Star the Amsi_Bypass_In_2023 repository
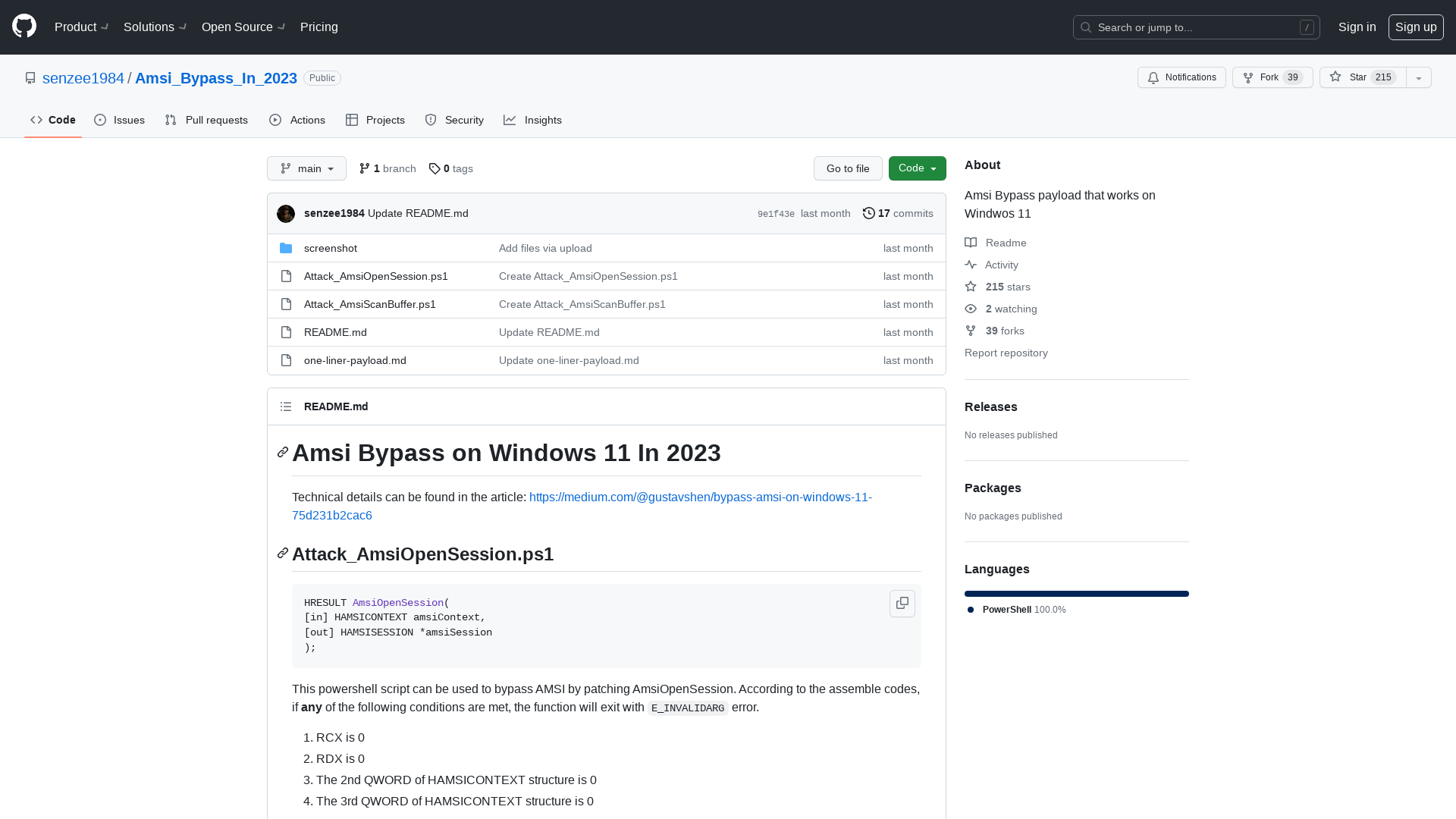 pyautogui.click(x=1363, y=77)
